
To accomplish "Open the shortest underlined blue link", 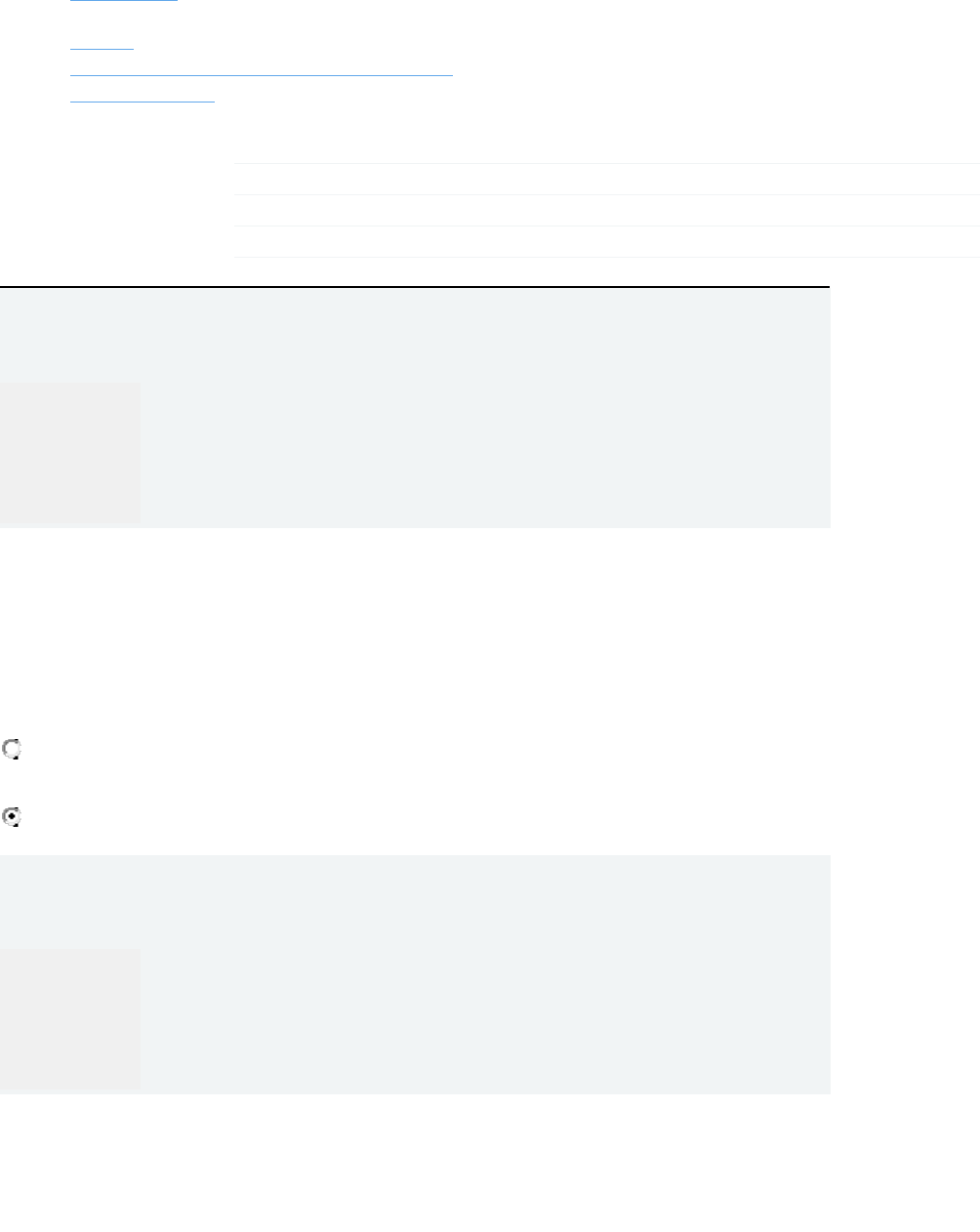I will point(102,46).
